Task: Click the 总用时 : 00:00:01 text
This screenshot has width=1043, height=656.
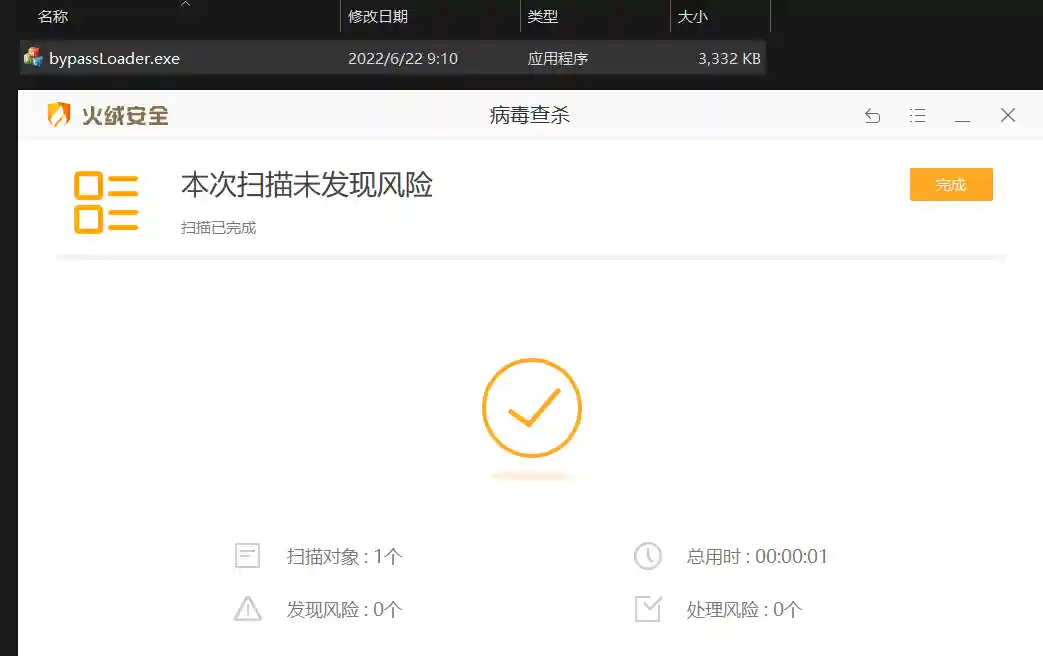Action: pos(757,556)
